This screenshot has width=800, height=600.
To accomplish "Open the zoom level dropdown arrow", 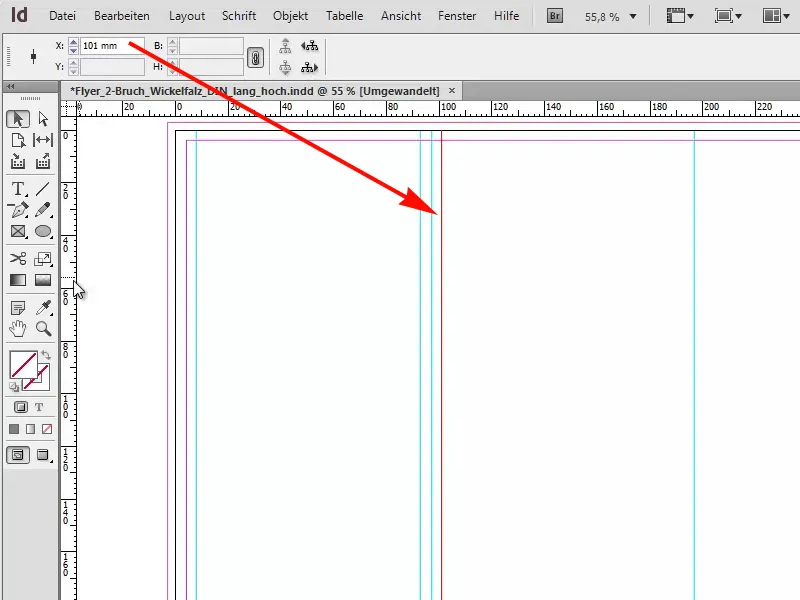I will (633, 17).
